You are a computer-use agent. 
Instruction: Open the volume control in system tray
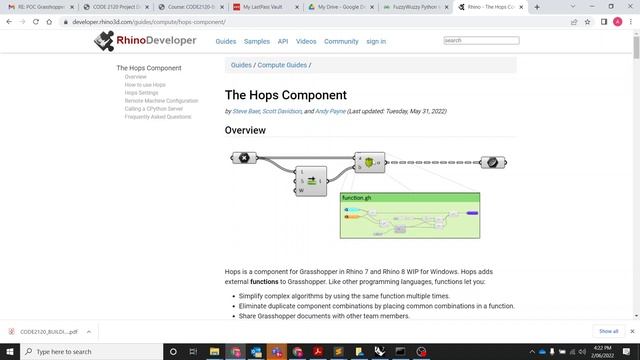click(582, 351)
